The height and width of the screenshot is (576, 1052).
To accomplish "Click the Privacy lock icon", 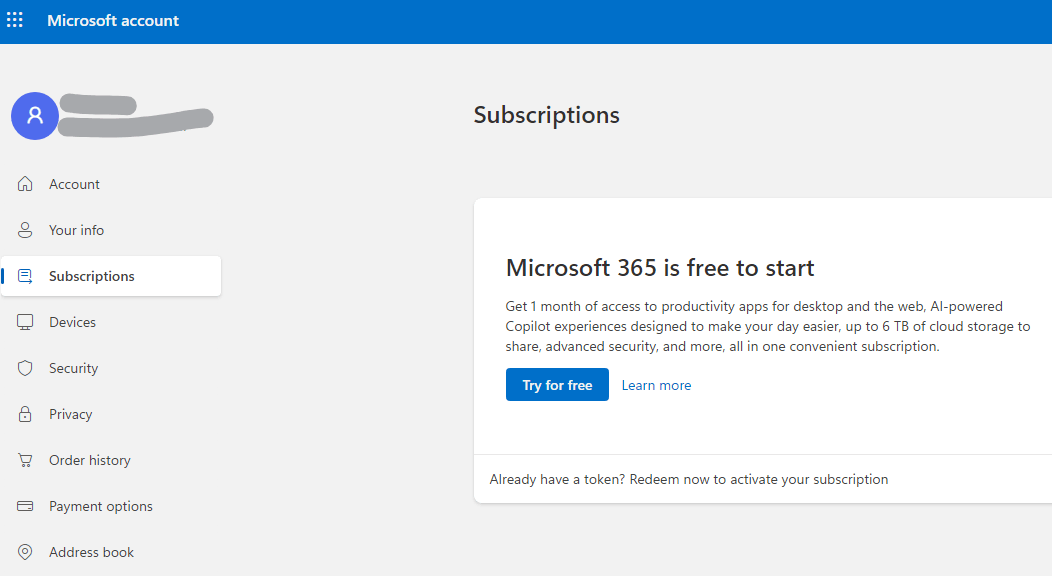I will (24, 413).
